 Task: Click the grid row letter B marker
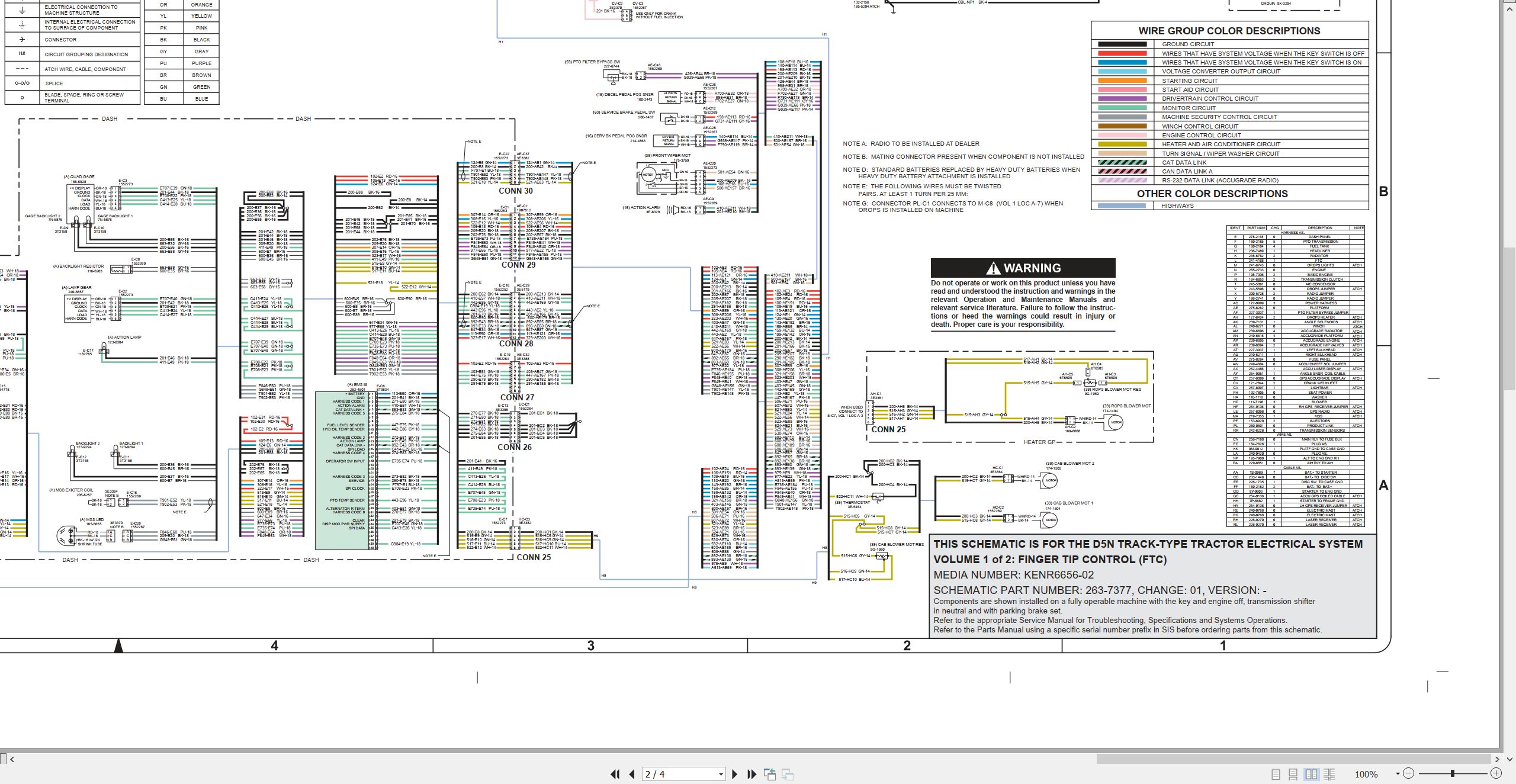1383,191
